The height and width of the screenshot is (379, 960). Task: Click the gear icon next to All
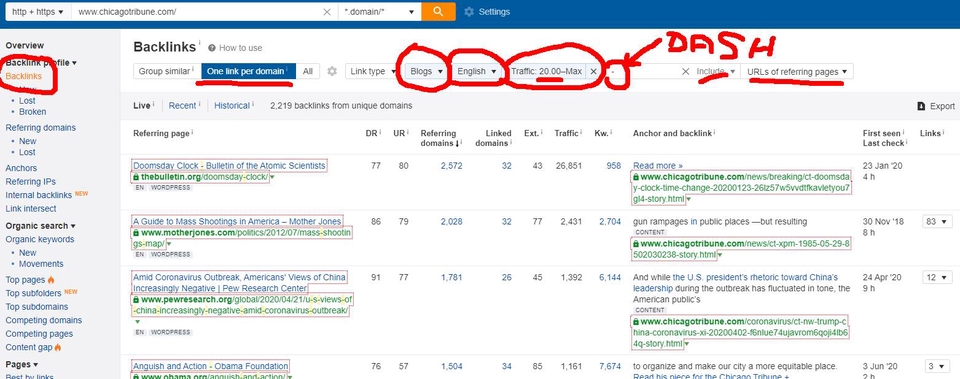[332, 72]
